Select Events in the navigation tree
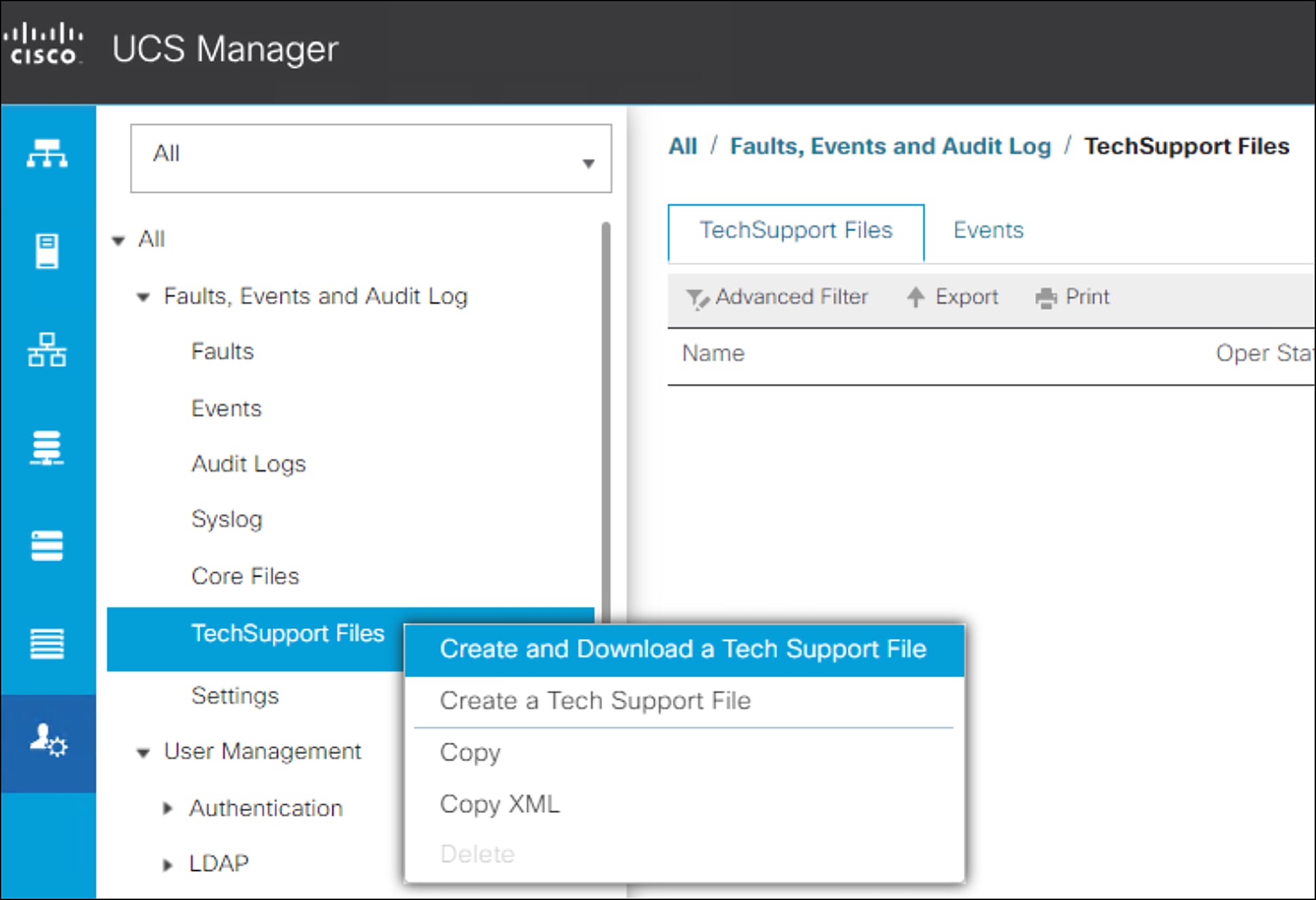 226,409
